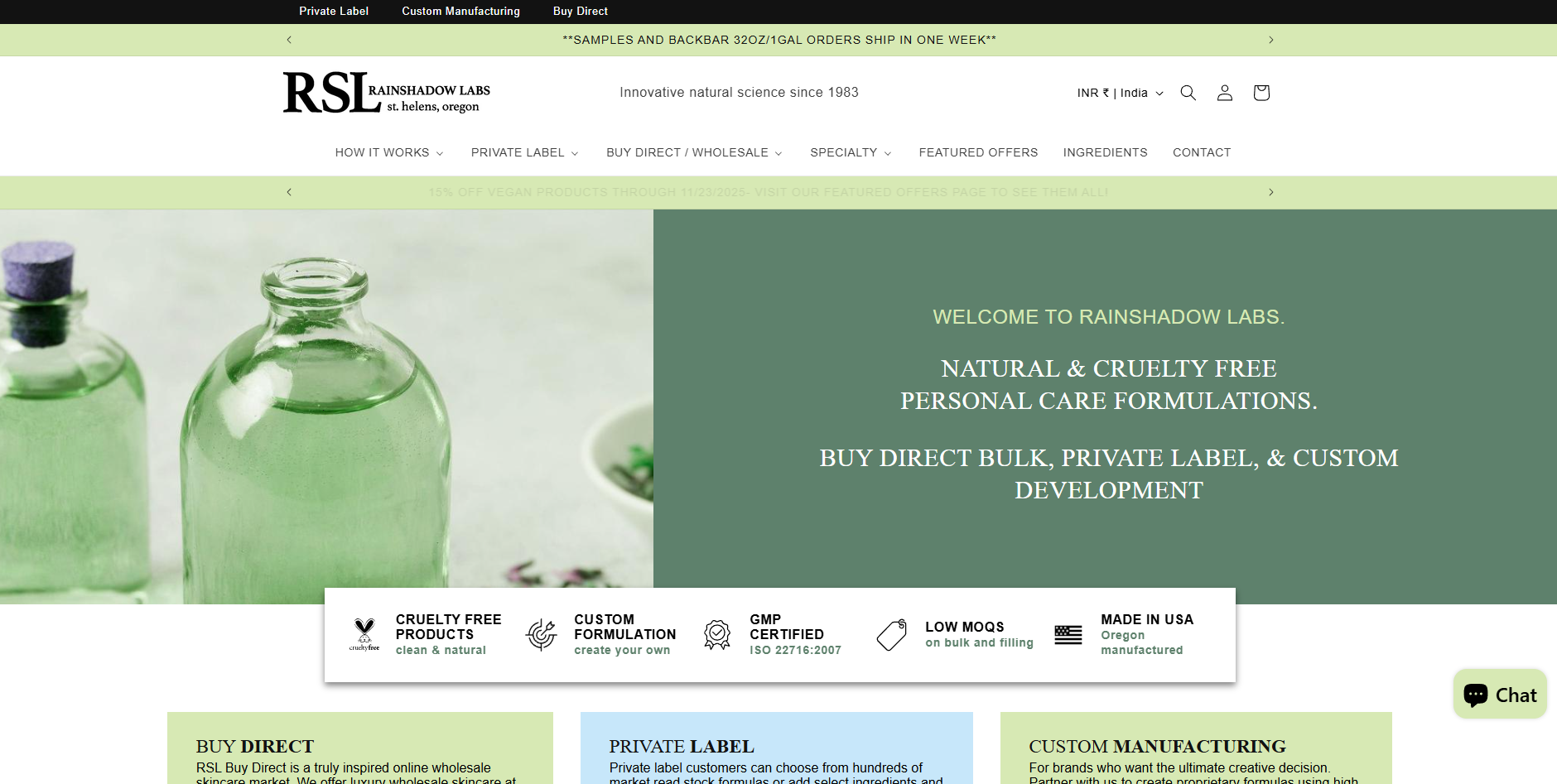Go back on vegan offer banner left arrow
This screenshot has width=1557, height=784.
288,191
